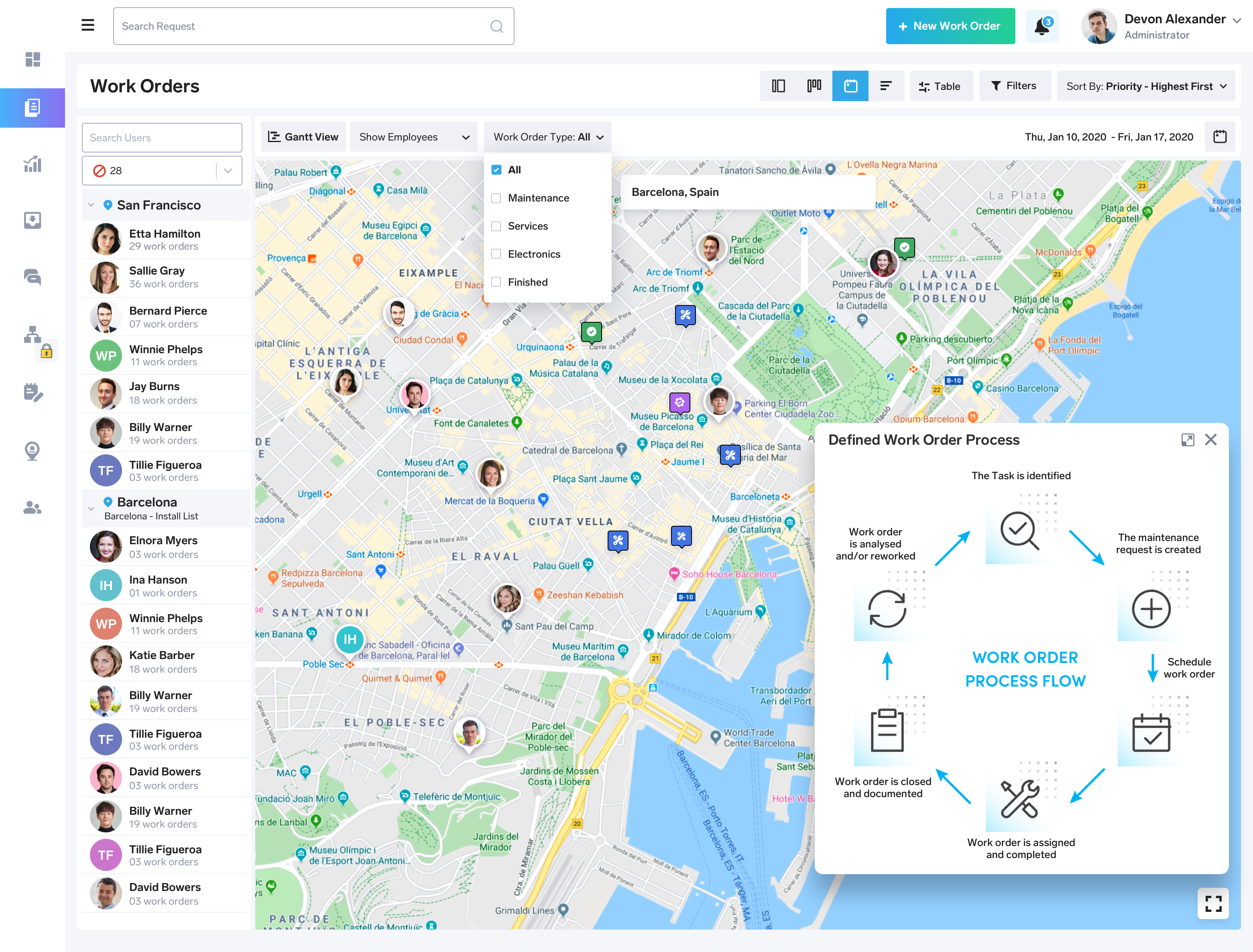1253x952 pixels.
Task: Switch to the Table view
Action: coord(941,86)
